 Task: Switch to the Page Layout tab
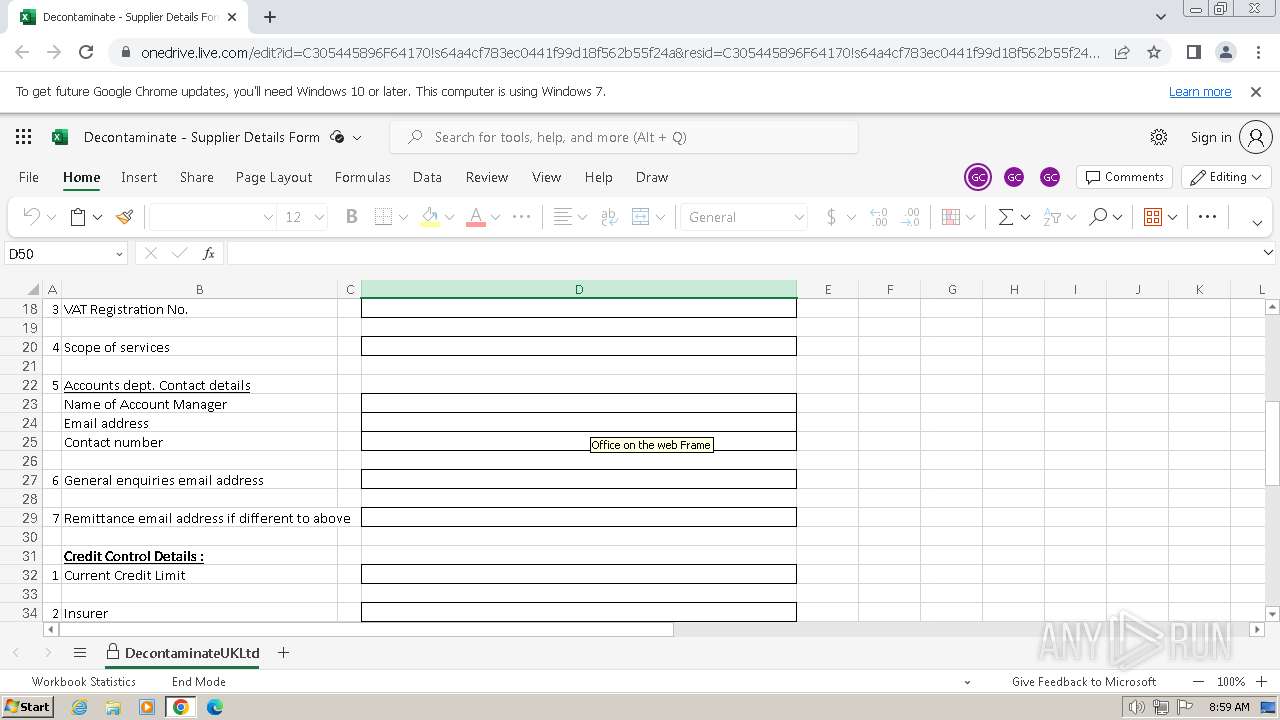[274, 177]
